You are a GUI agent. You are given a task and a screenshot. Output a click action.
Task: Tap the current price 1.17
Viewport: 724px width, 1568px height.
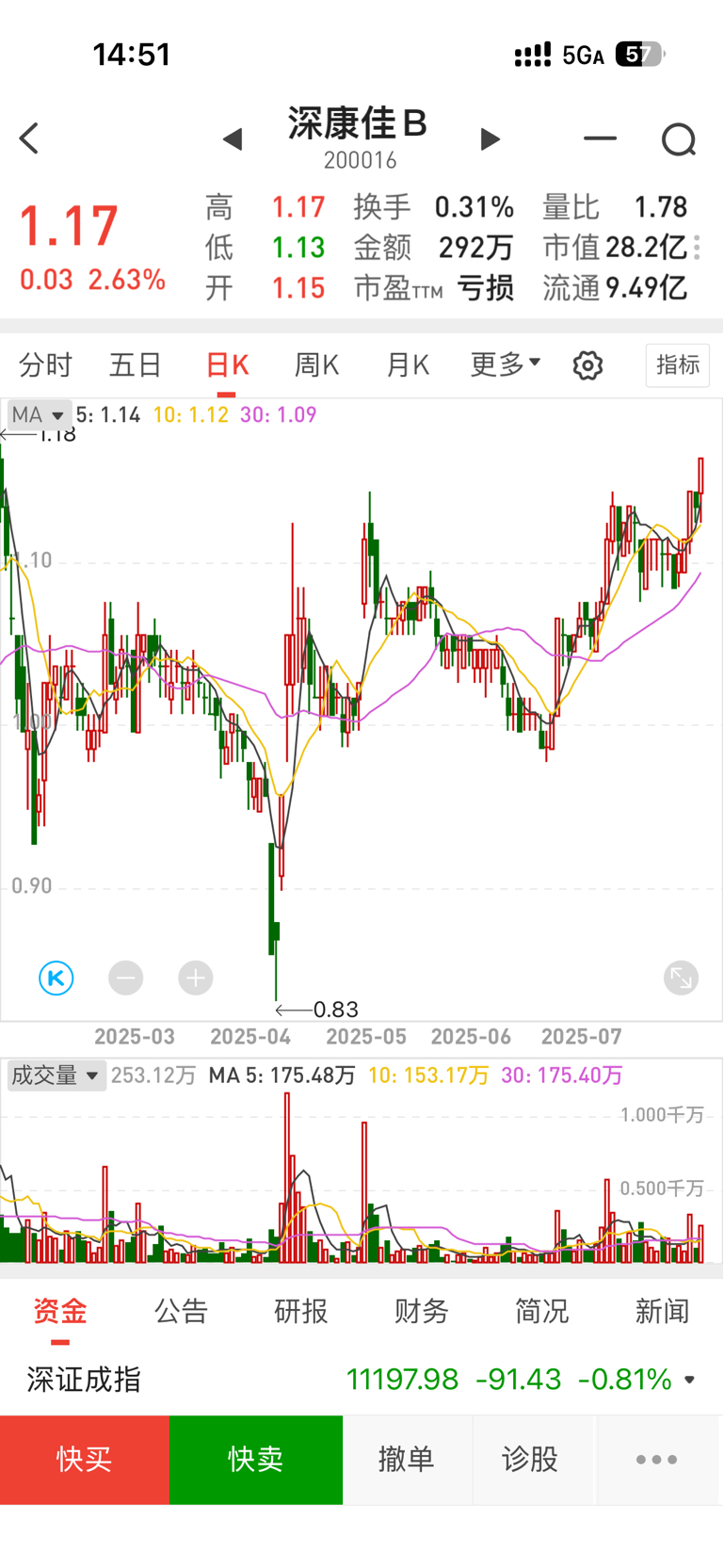(69, 226)
